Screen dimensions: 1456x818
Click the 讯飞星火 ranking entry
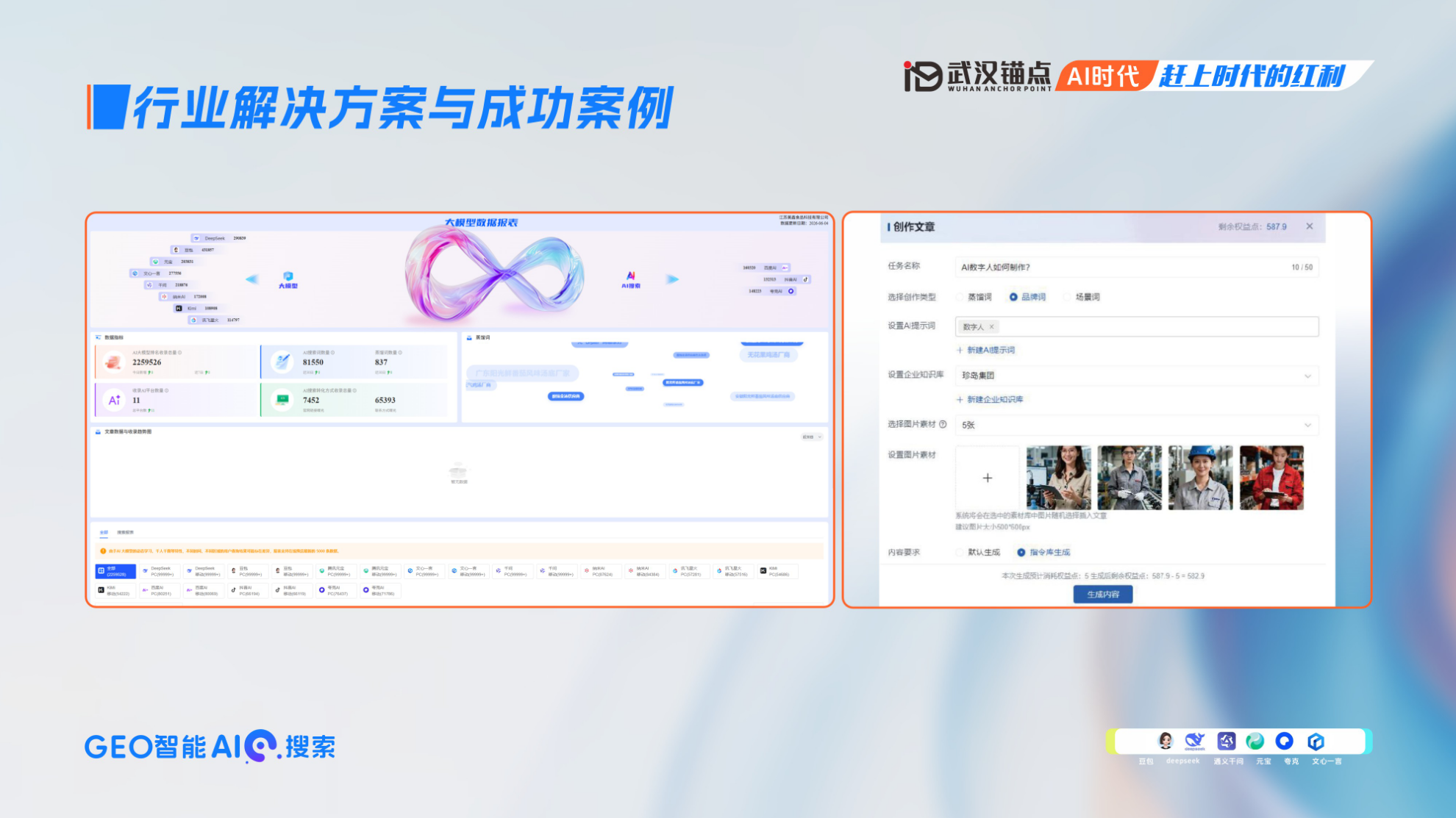coord(215,320)
